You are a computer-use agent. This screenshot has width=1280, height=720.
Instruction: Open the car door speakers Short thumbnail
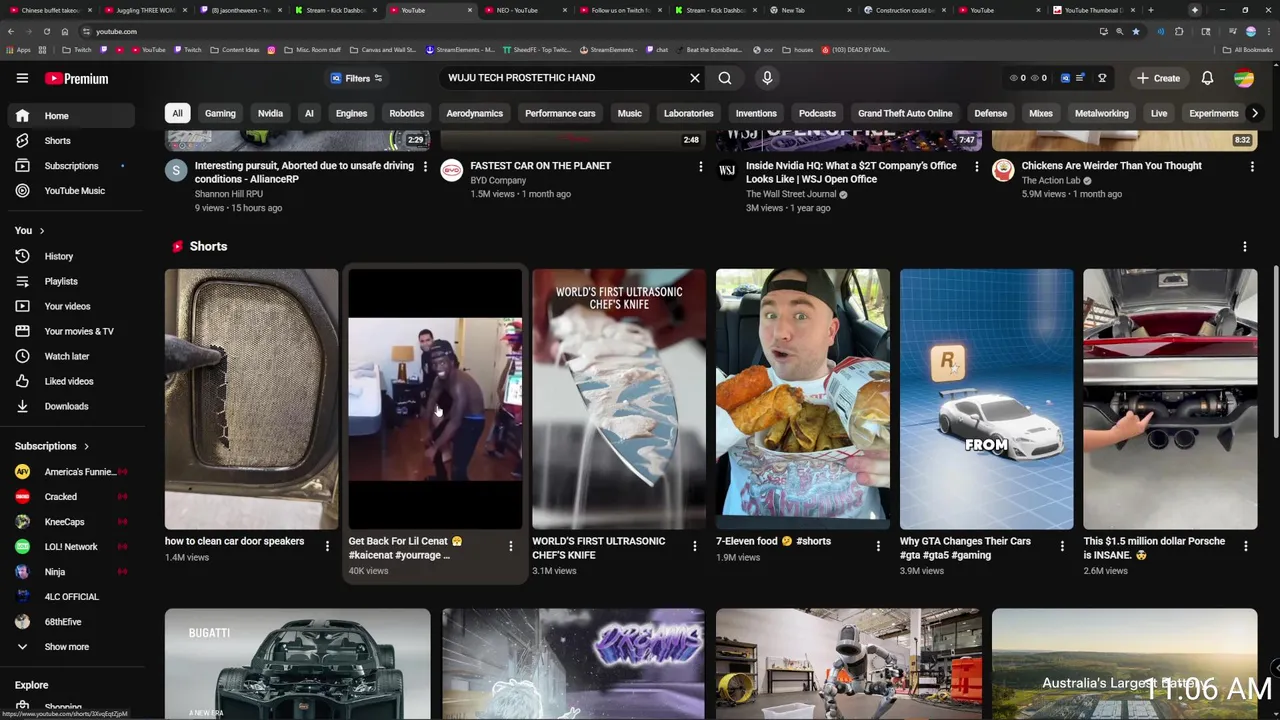click(251, 398)
